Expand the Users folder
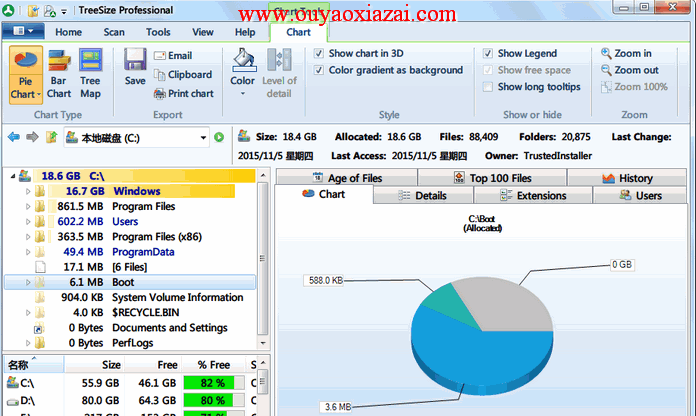The image size is (696, 416). click(x=28, y=222)
